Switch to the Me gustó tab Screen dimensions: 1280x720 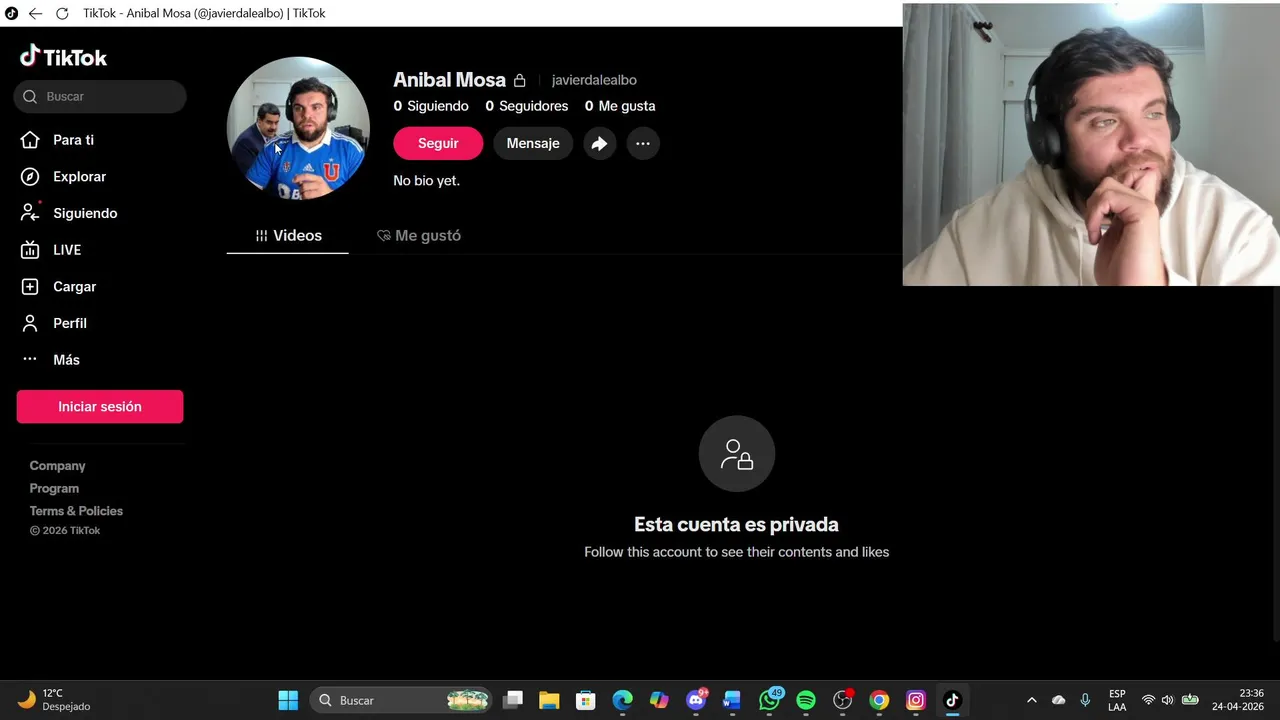[419, 236]
